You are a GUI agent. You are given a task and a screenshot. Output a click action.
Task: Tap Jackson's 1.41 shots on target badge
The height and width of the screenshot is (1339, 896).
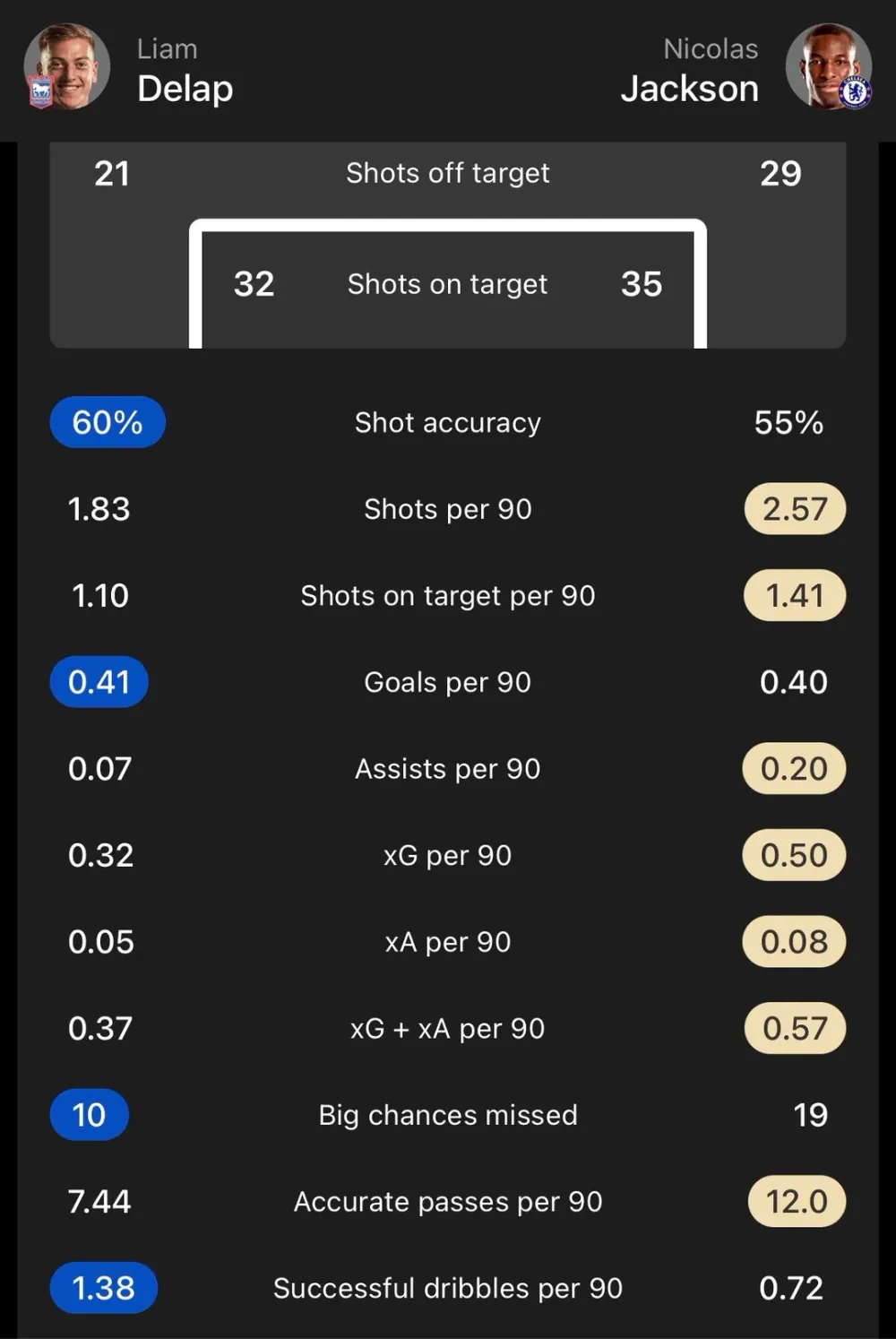(795, 595)
